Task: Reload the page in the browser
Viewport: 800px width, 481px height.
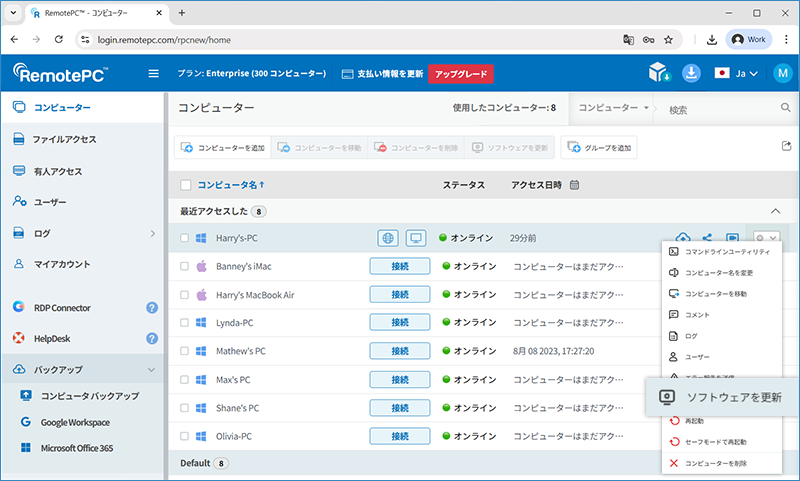Action: pos(59,39)
